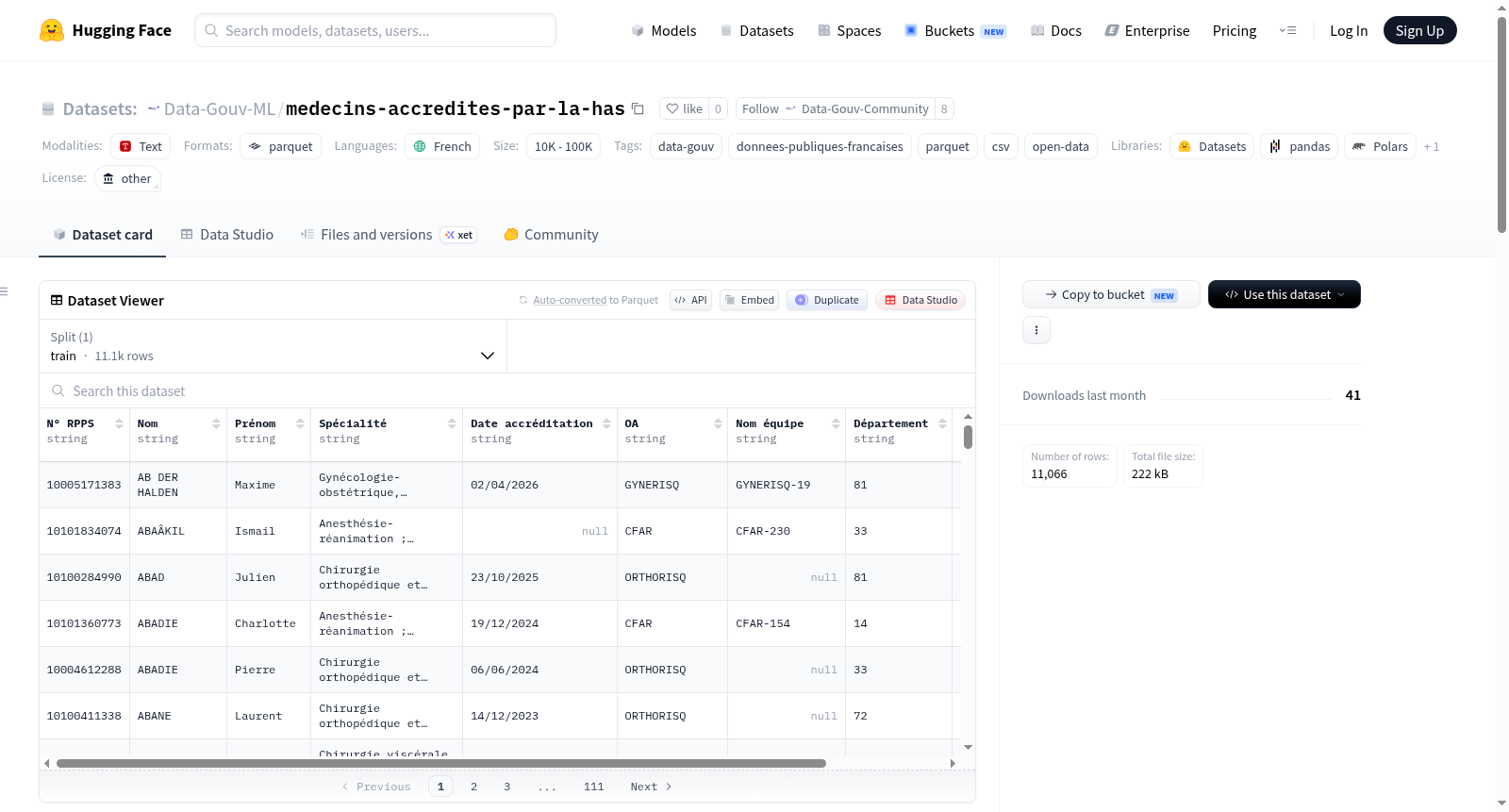The width and height of the screenshot is (1509, 812).
Task: Click the donnees-publiques-francaises tag
Action: click(820, 146)
